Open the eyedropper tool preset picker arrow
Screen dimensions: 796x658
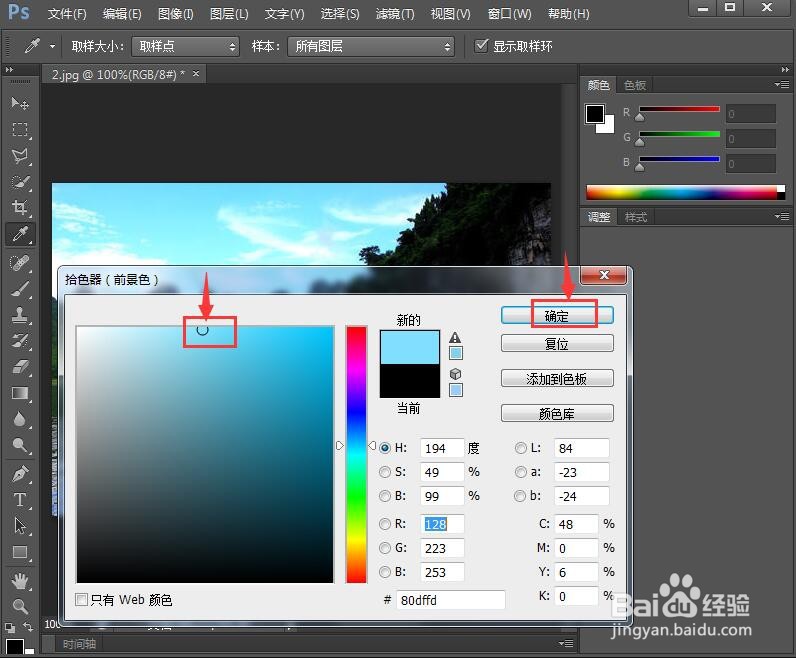[x=52, y=46]
